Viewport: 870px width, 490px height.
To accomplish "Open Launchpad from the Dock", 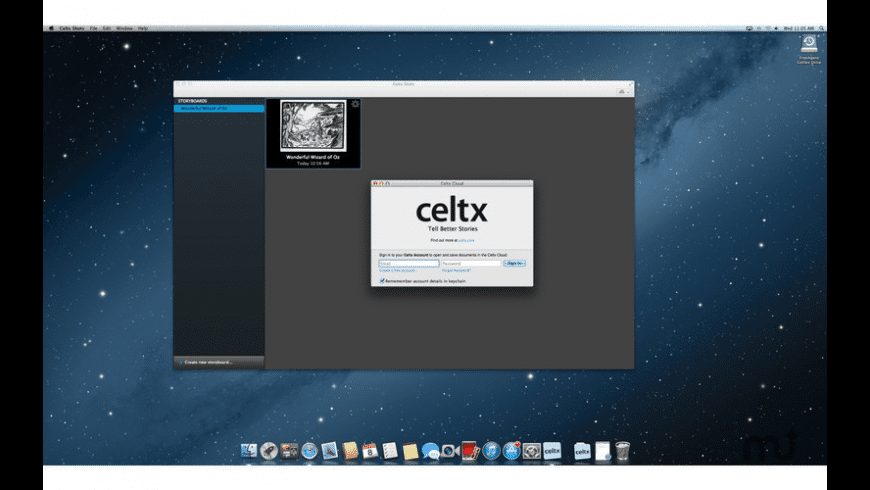I will (x=269, y=451).
